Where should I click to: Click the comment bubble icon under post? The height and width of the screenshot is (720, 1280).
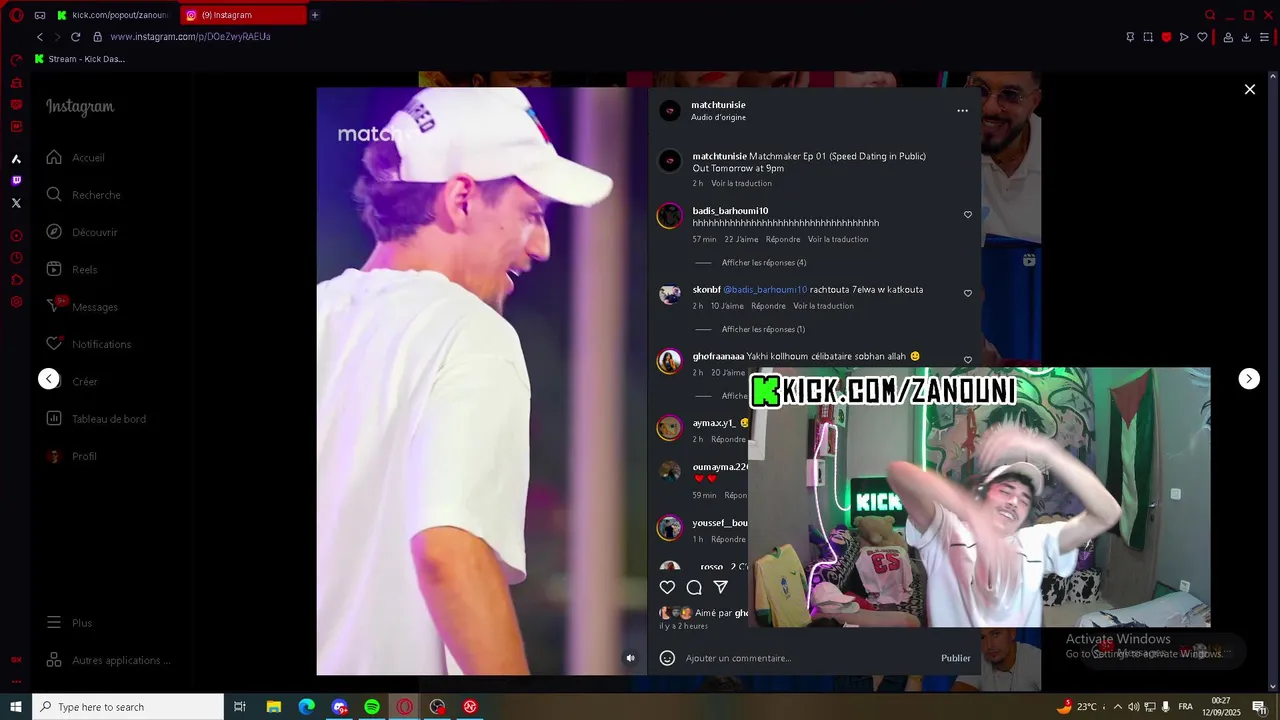point(694,587)
